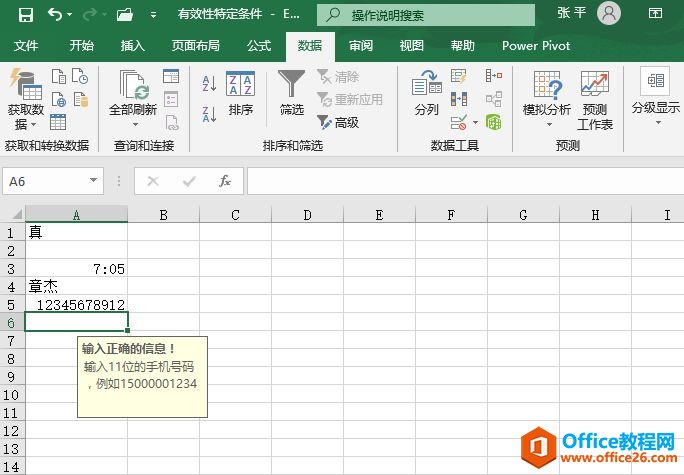Switch to the 页面布局 tab
684x475 pixels.
[x=195, y=46]
